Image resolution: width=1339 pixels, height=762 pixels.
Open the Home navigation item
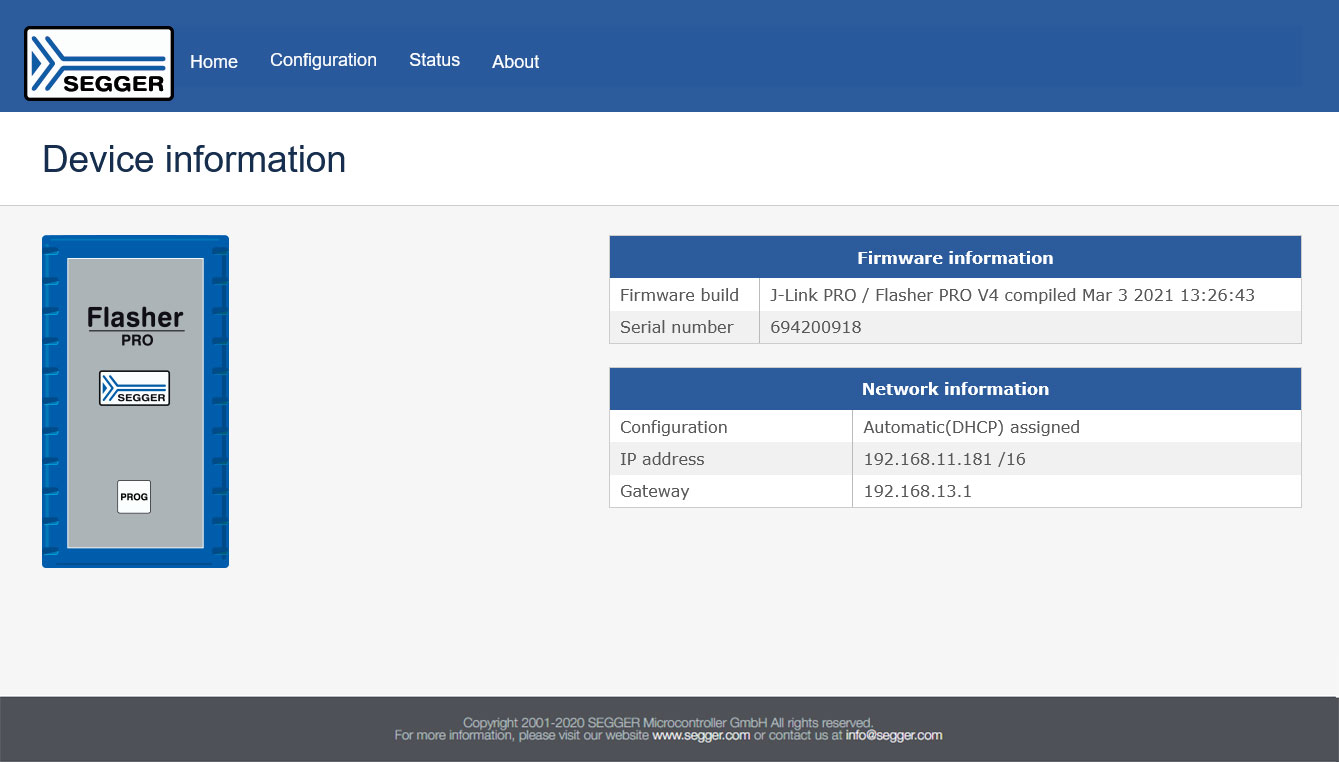click(x=213, y=61)
